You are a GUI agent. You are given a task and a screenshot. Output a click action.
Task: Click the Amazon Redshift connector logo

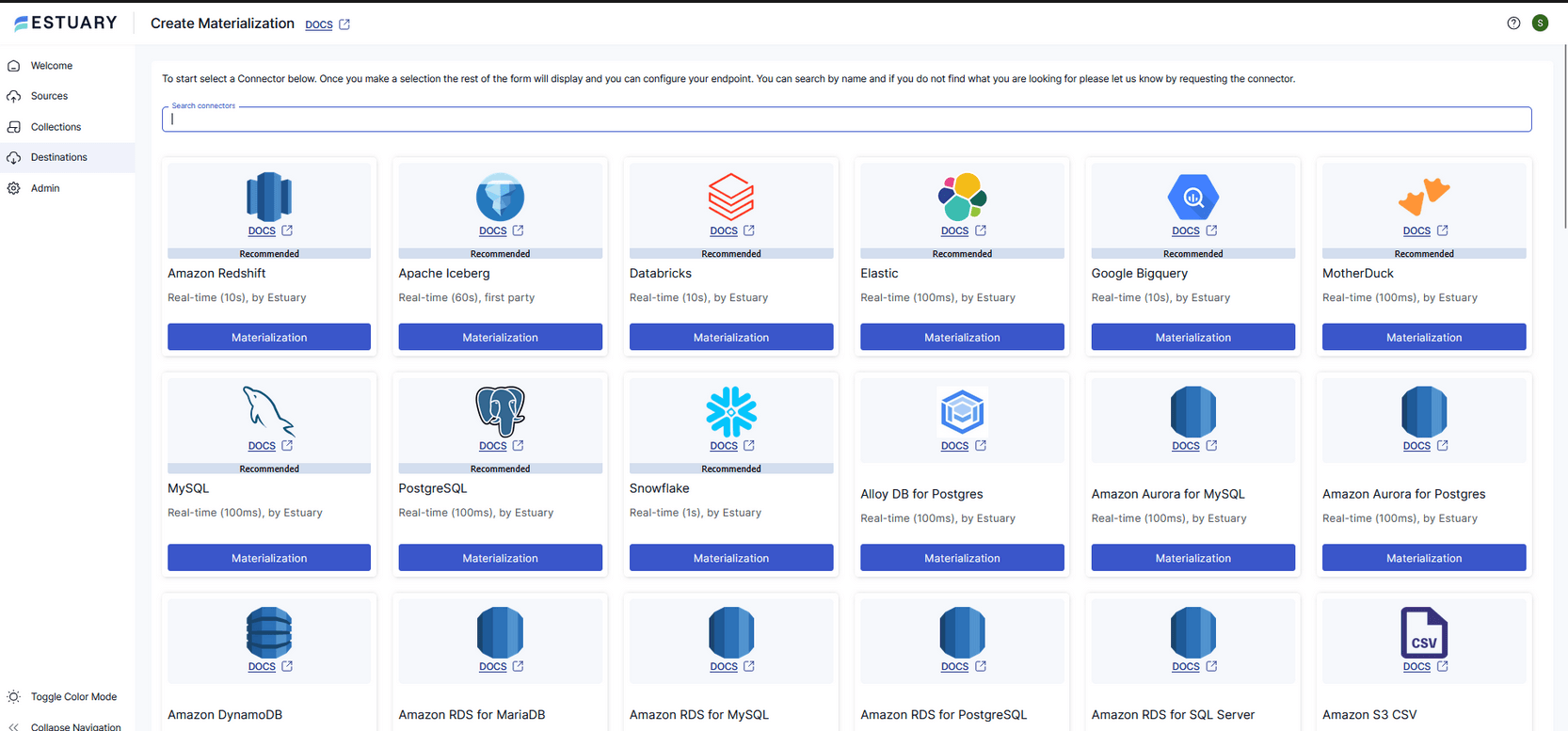(269, 197)
